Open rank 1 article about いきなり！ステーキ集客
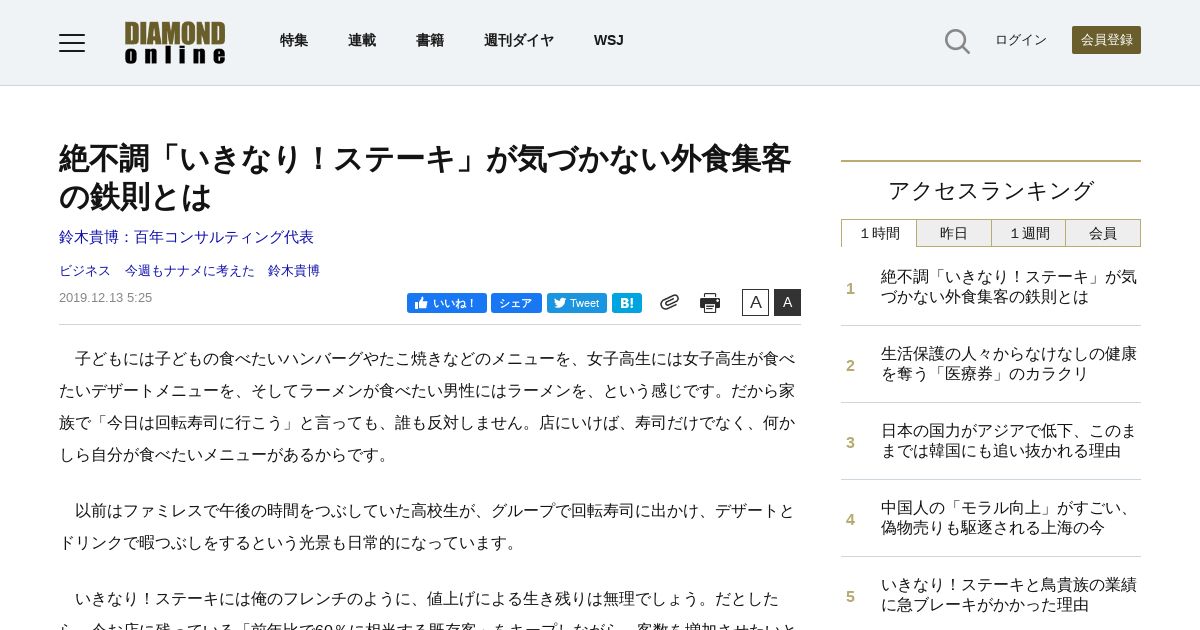Screen dimensions: 1200x630 1009,287
